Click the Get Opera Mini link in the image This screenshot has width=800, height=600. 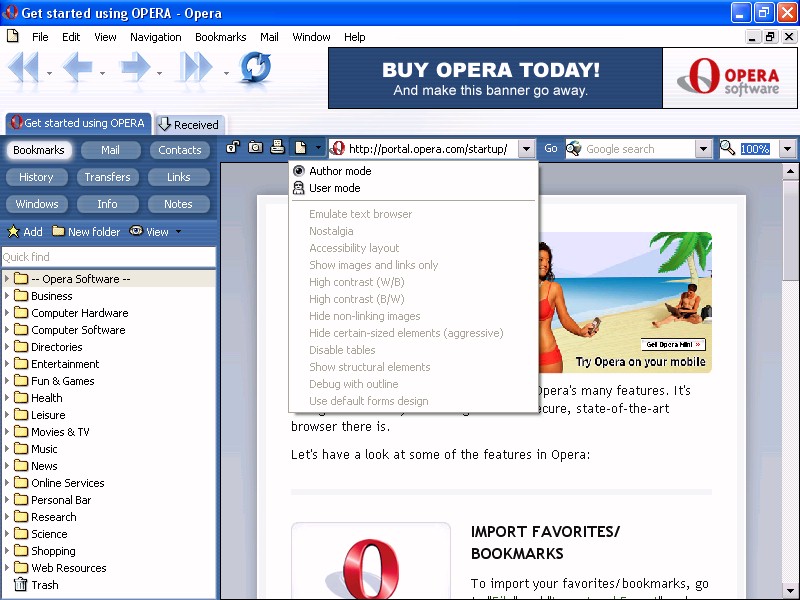click(x=673, y=344)
